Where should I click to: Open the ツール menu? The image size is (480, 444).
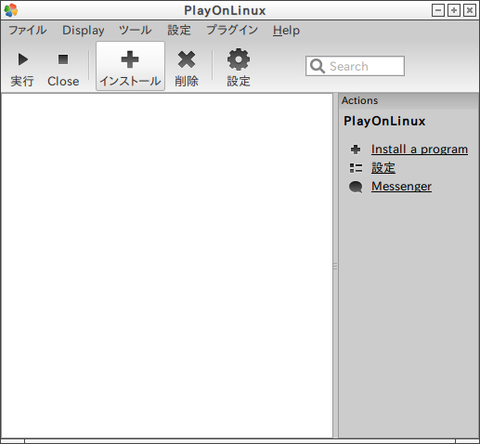[x=135, y=30]
